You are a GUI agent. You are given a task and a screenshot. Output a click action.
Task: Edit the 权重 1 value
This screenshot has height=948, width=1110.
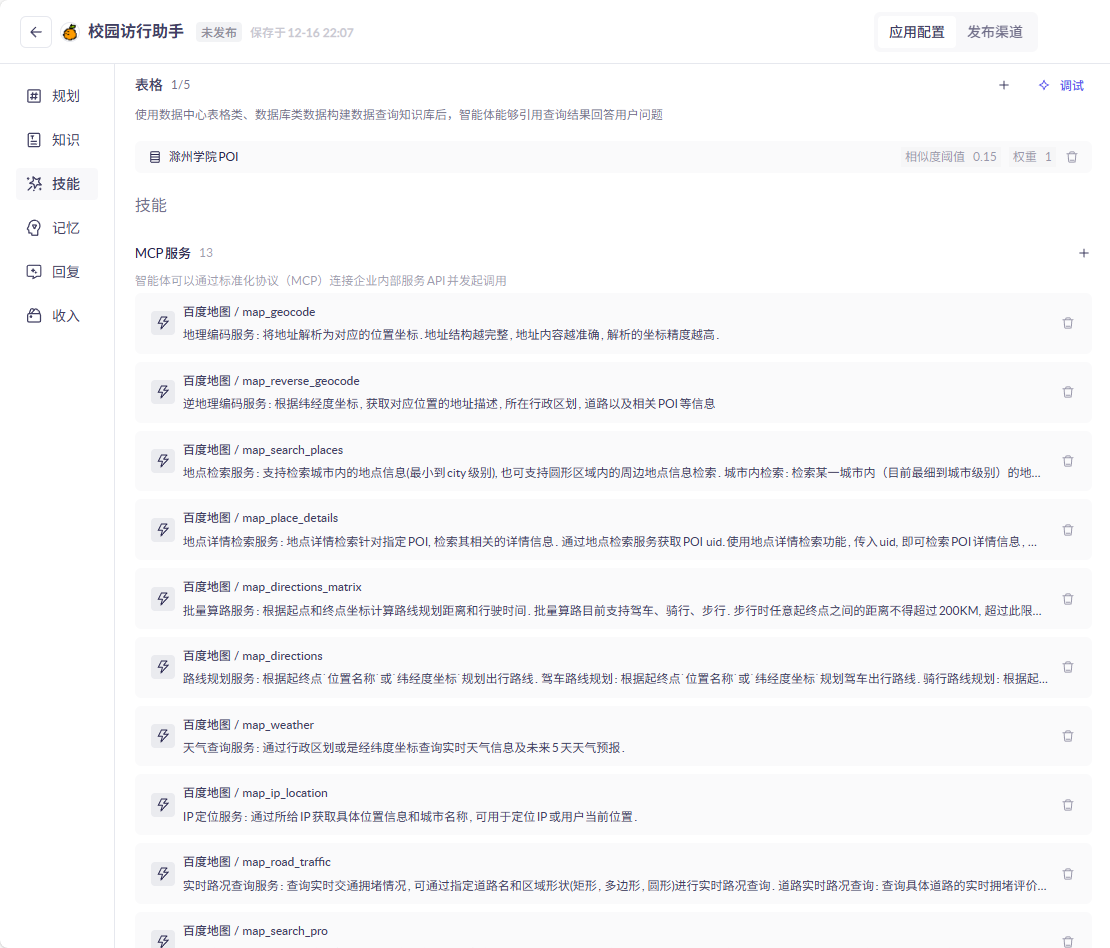1031,156
